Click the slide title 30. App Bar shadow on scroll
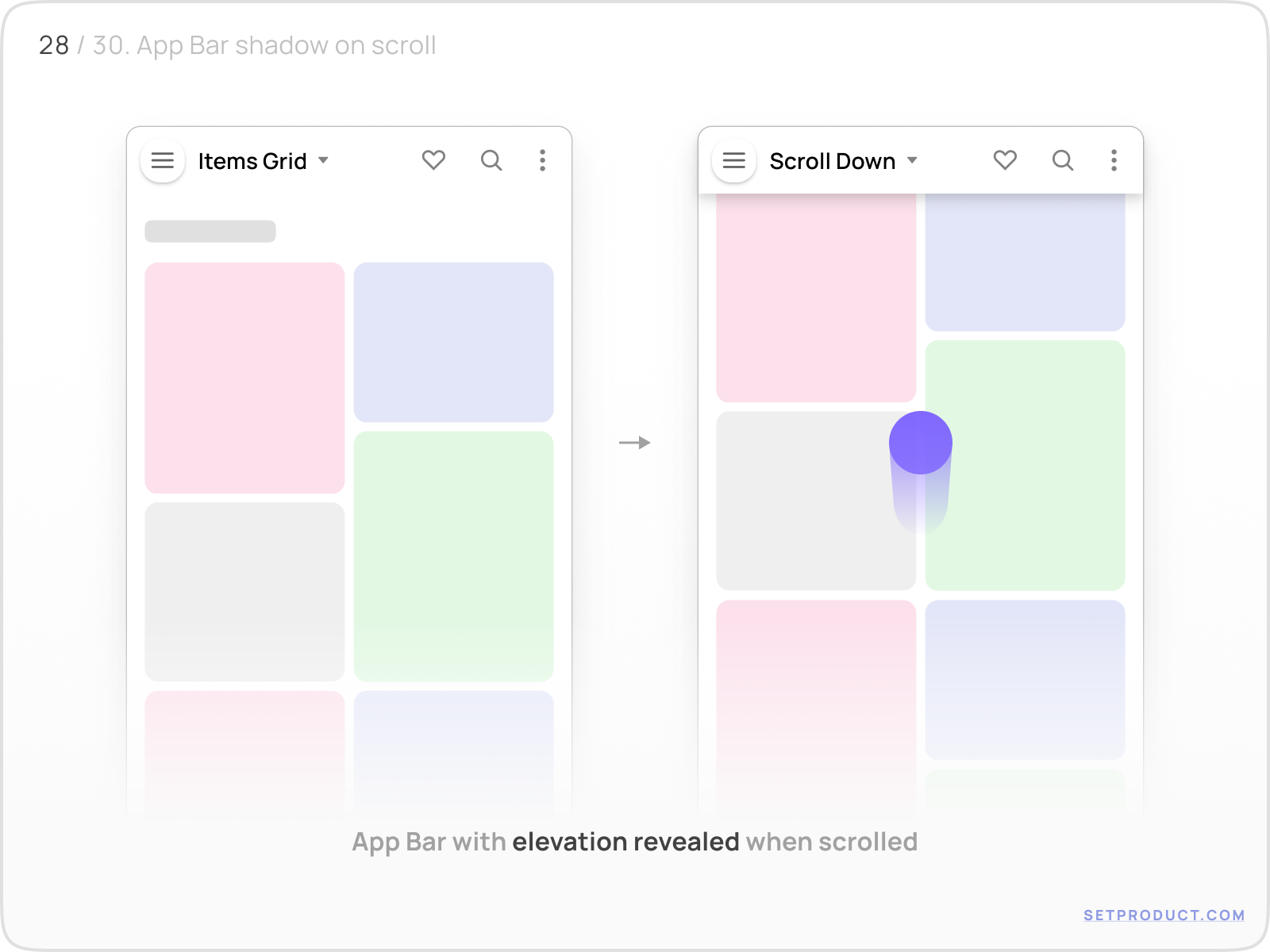The height and width of the screenshot is (952, 1270). [264, 46]
